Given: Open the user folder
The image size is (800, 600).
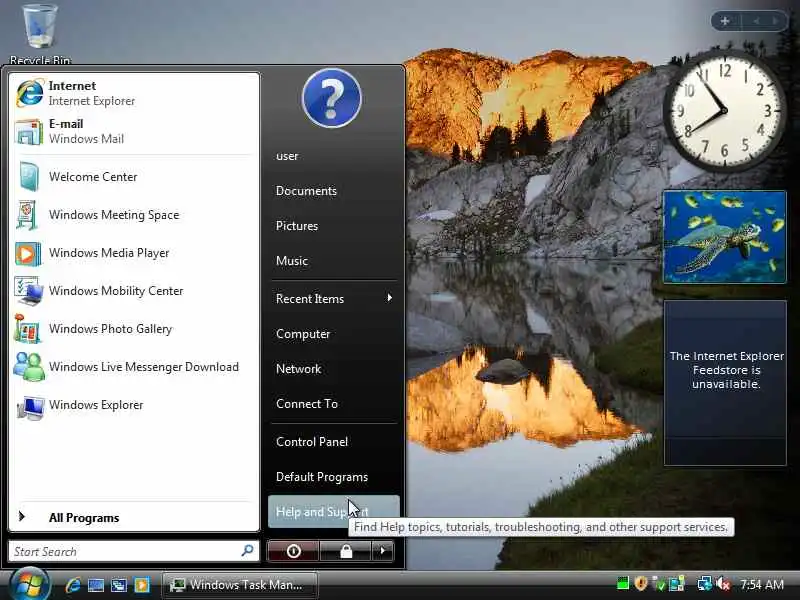Looking at the screenshot, I should (333, 156).
